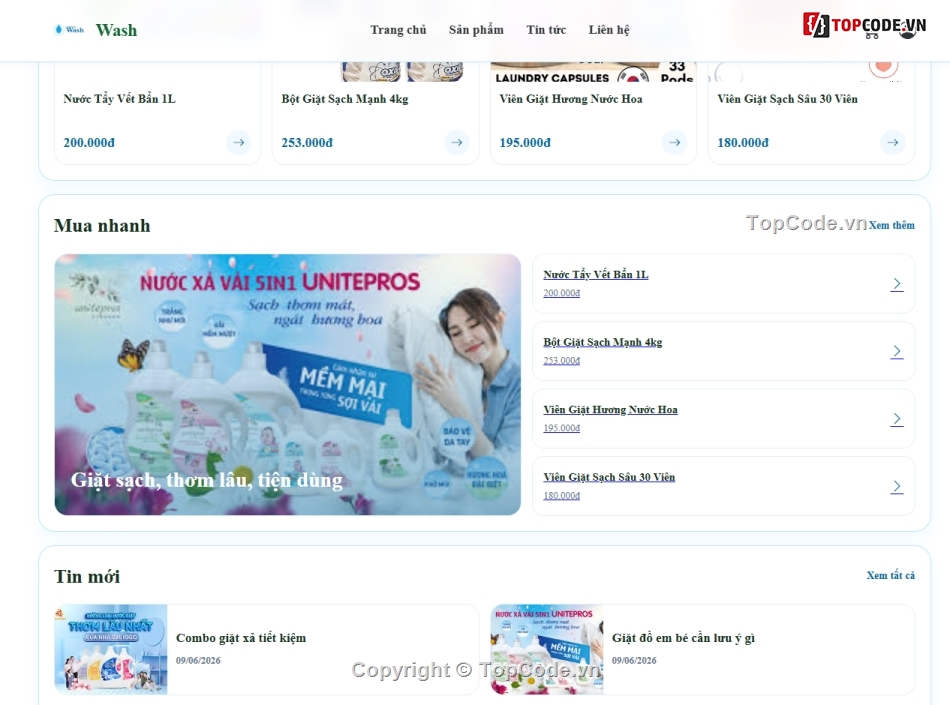Viewport: 950px width, 705px height.
Task: Open Giặt đồ em bé news thumbnail
Action: click(x=547, y=649)
